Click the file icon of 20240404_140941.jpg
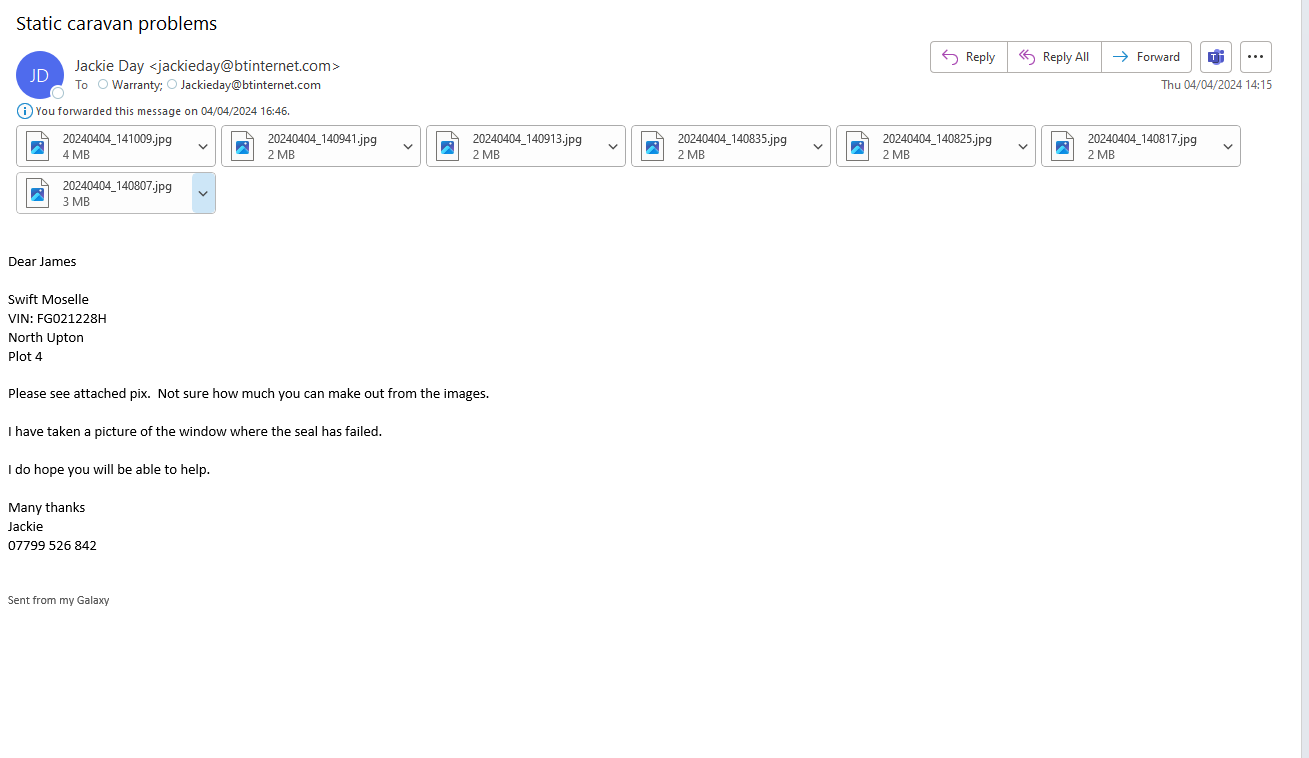Screen dimensions: 1309x758 click(x=243, y=146)
